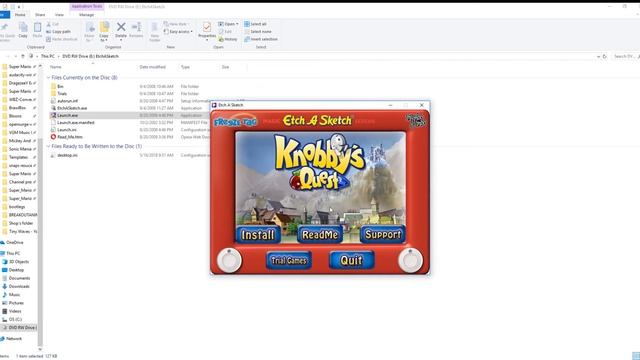Switch to the Share ribbon tab
The height and width of the screenshot is (360, 640).
click(40, 15)
